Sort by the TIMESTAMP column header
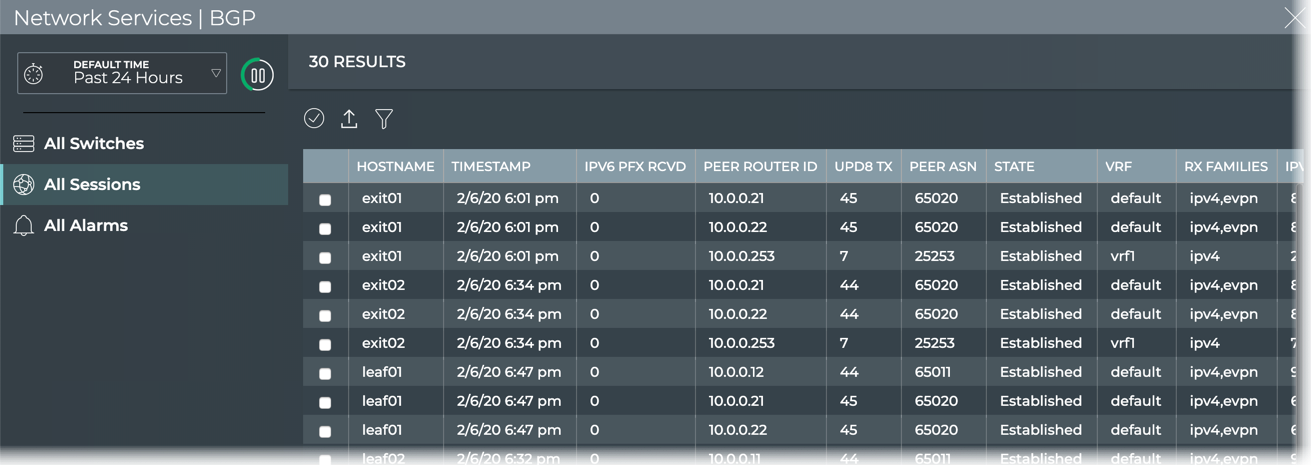The width and height of the screenshot is (1311, 465). [x=491, y=167]
